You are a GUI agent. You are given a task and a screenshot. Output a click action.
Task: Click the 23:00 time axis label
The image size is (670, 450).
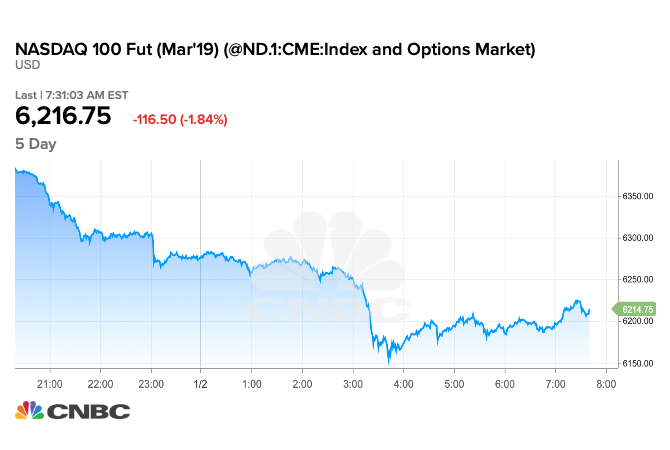pos(151,383)
